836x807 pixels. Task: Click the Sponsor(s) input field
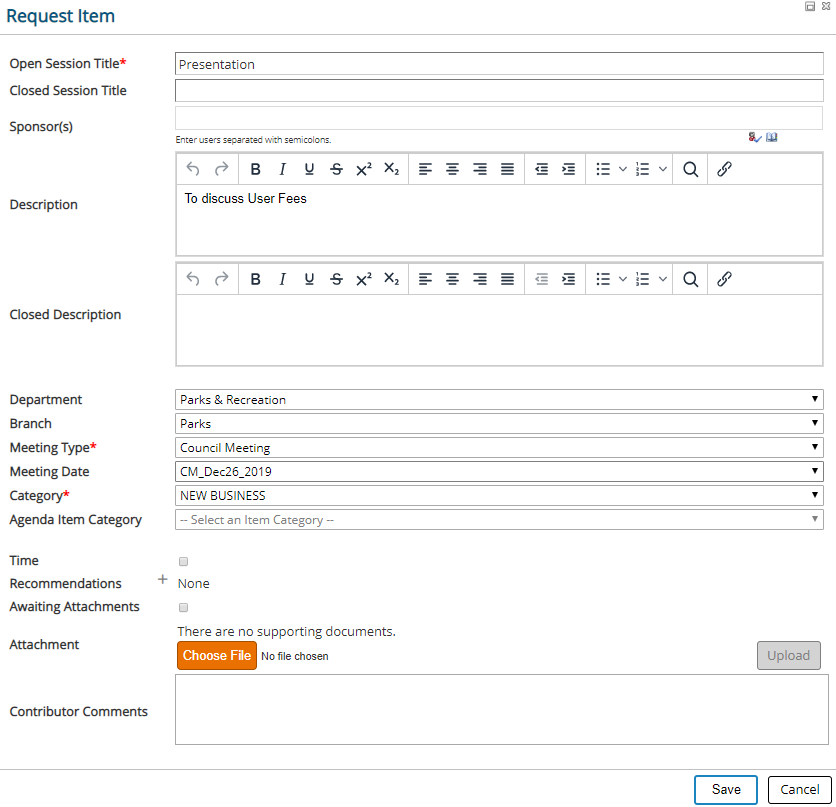coord(499,118)
